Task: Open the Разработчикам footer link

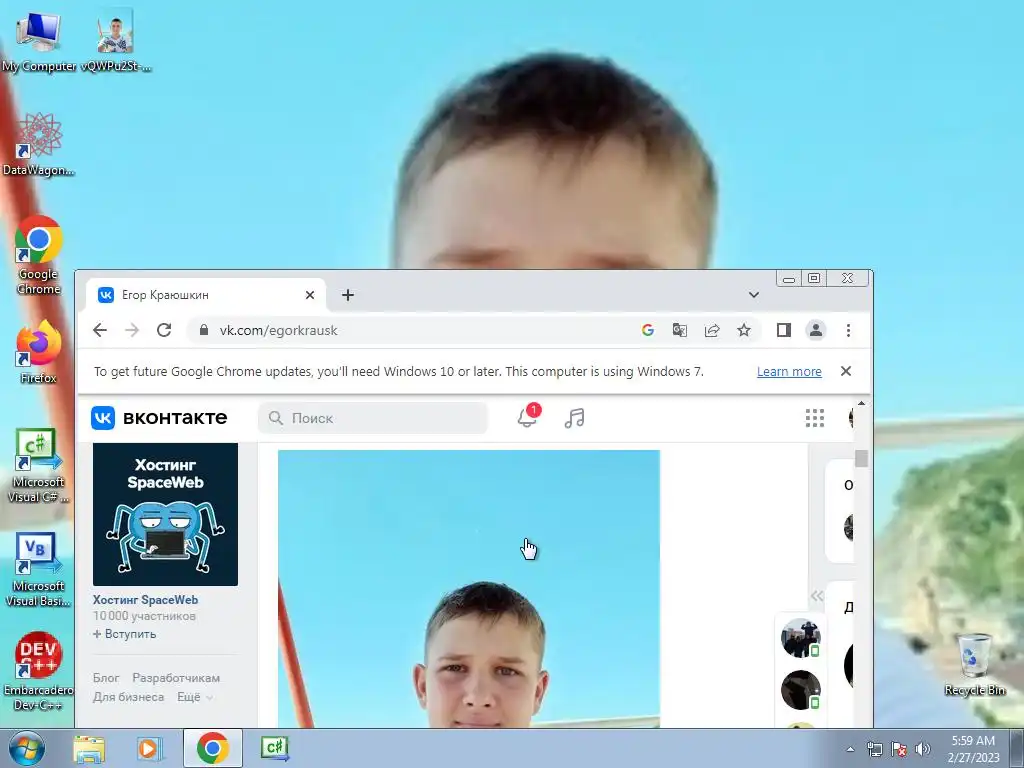Action: [176, 678]
